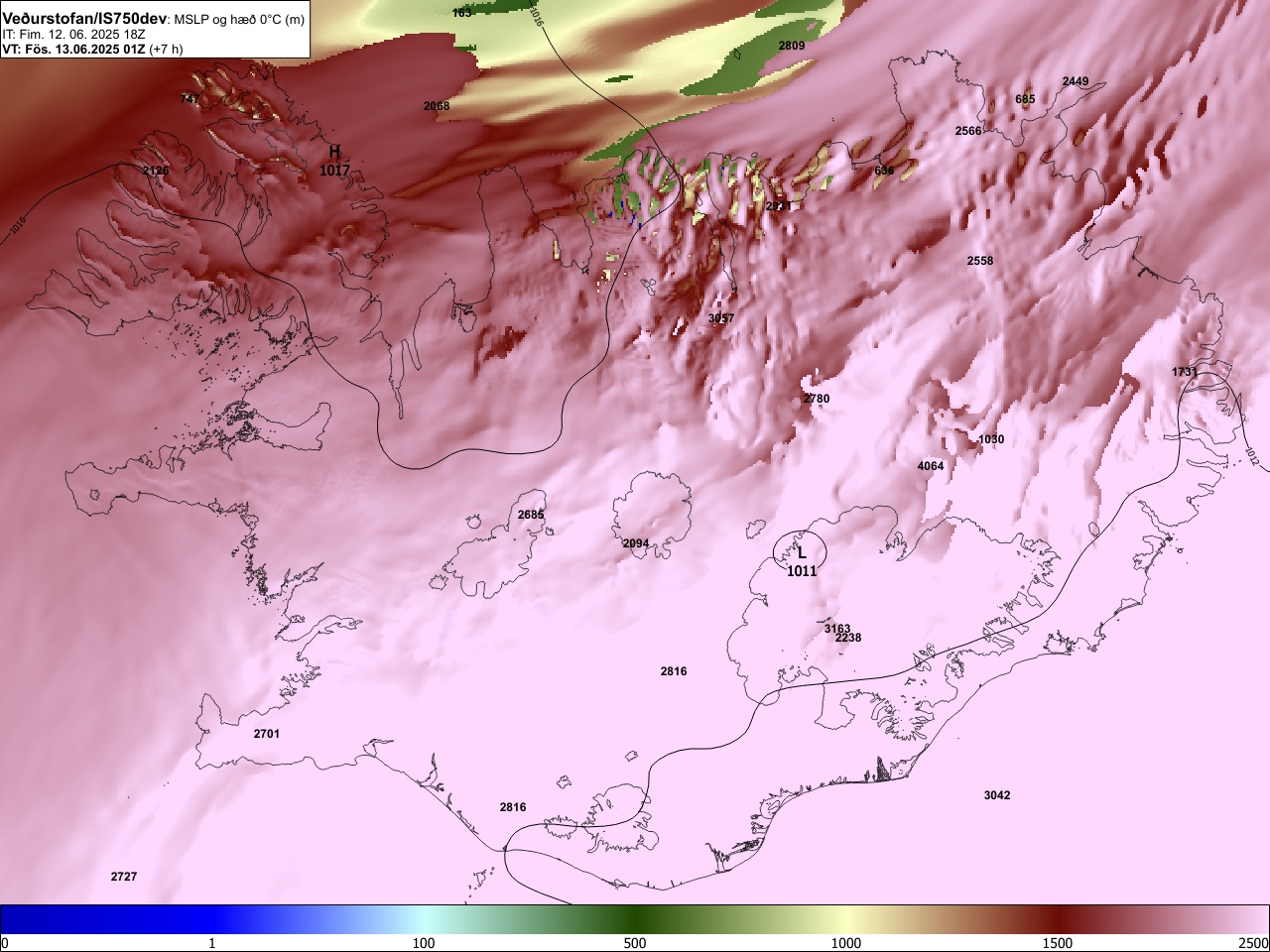The height and width of the screenshot is (952, 1270).
Task: Click the '3057' height label
Action: point(721,318)
